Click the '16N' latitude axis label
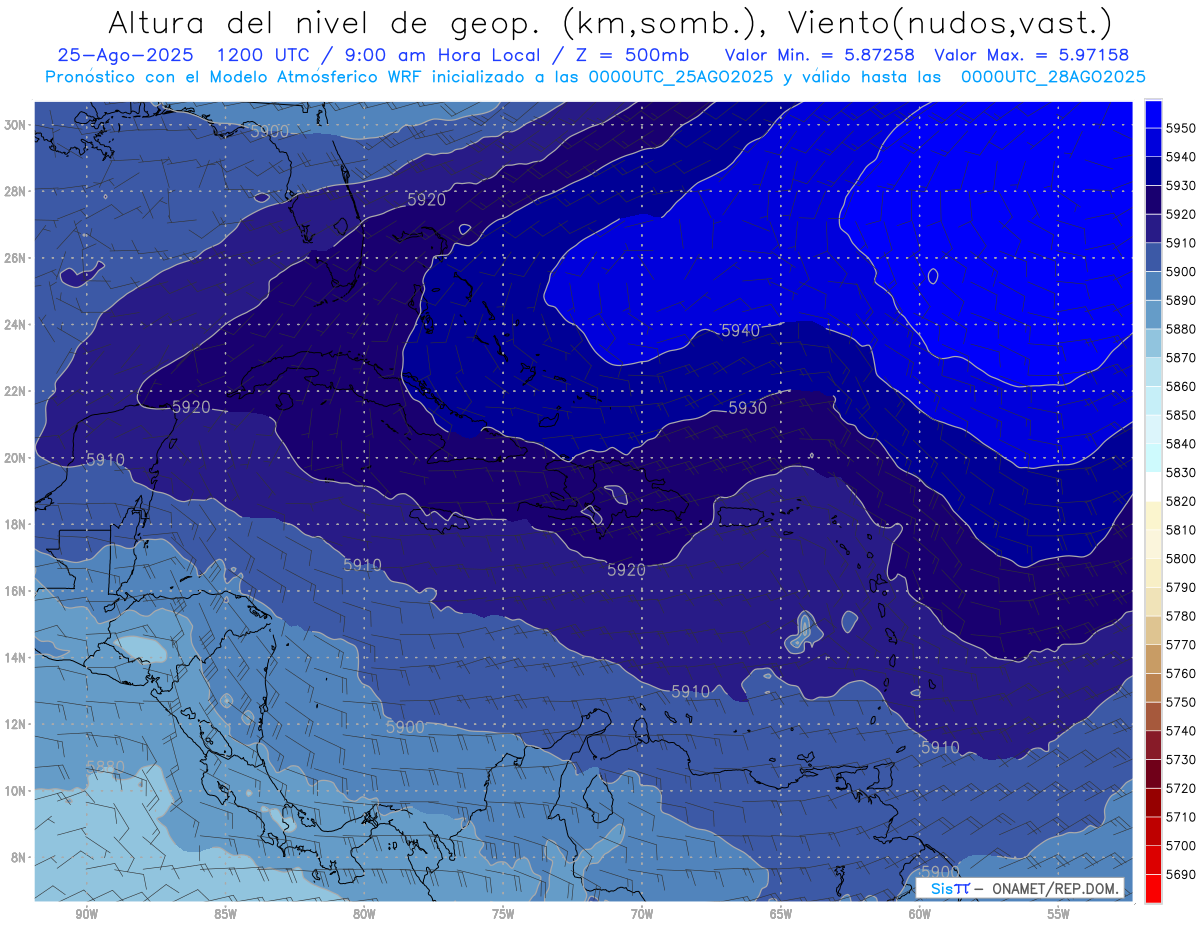 point(15,591)
